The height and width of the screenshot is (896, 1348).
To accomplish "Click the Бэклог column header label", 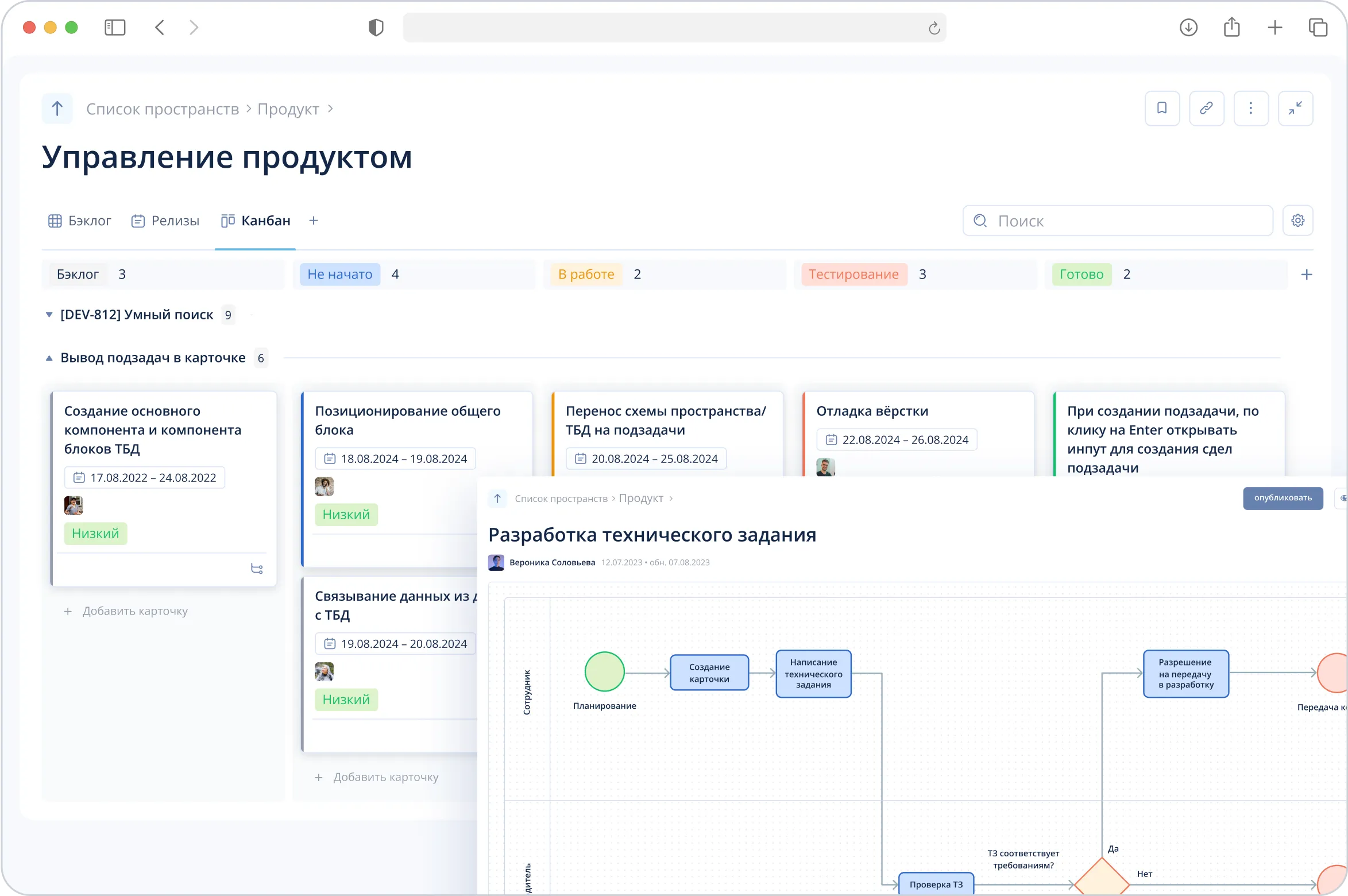I will coord(78,275).
